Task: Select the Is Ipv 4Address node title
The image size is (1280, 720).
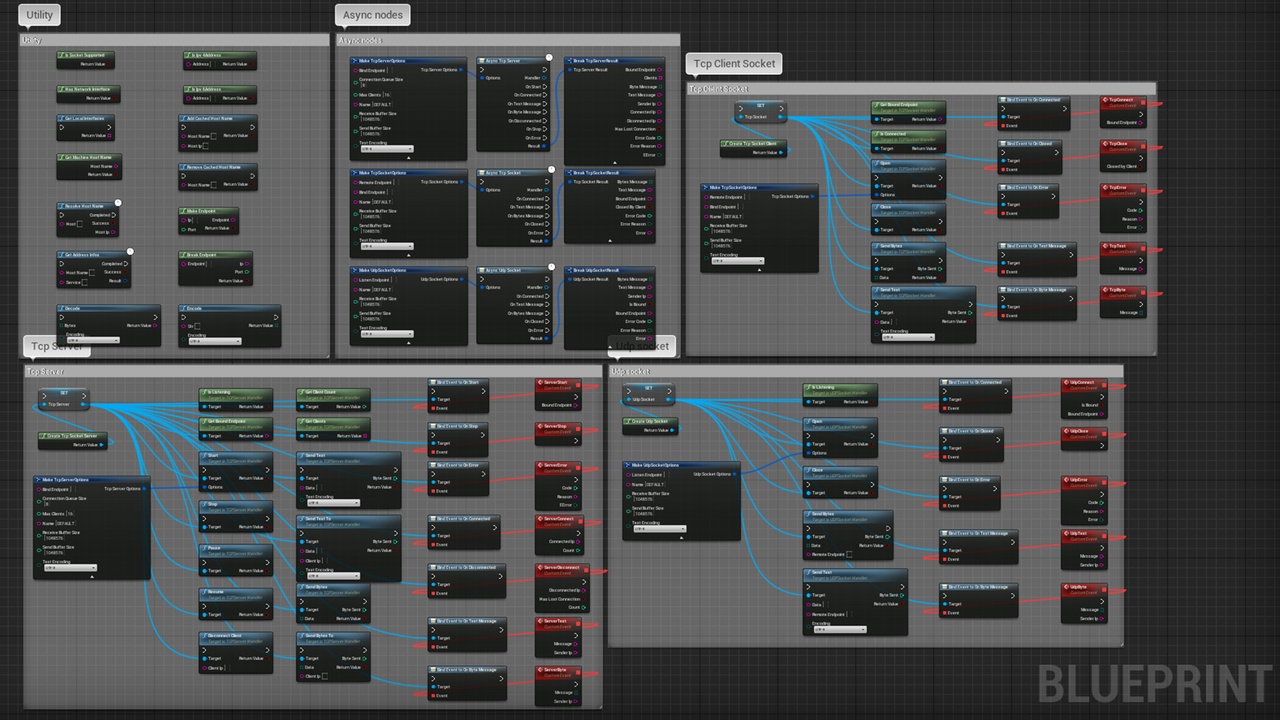Action: [x=207, y=55]
